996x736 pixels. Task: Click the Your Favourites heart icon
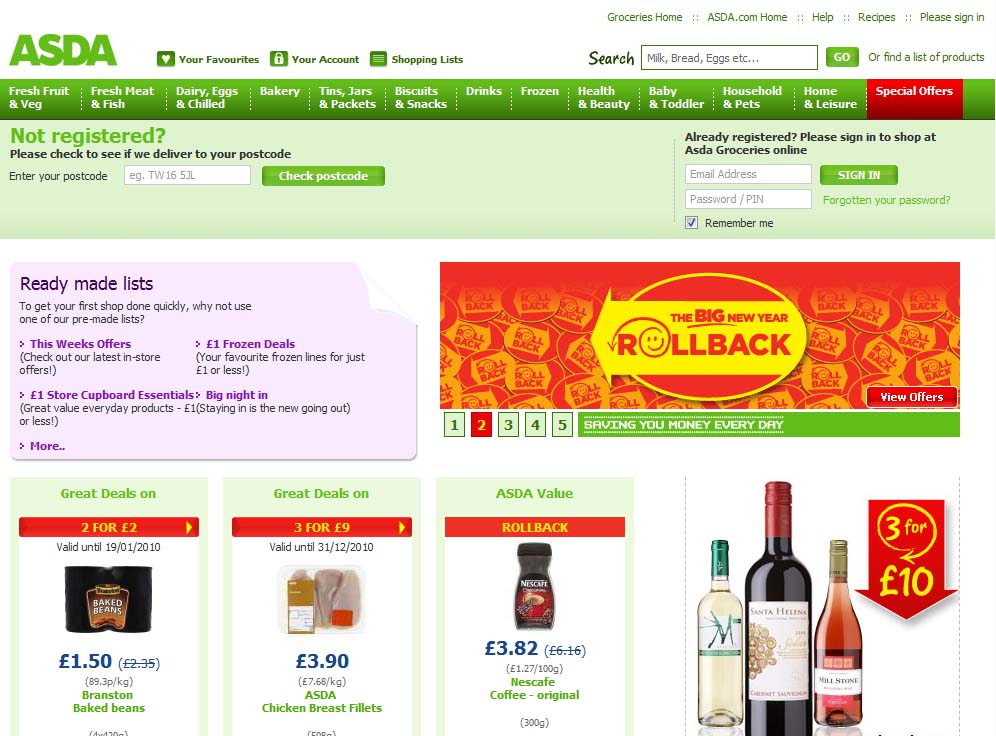pos(165,59)
